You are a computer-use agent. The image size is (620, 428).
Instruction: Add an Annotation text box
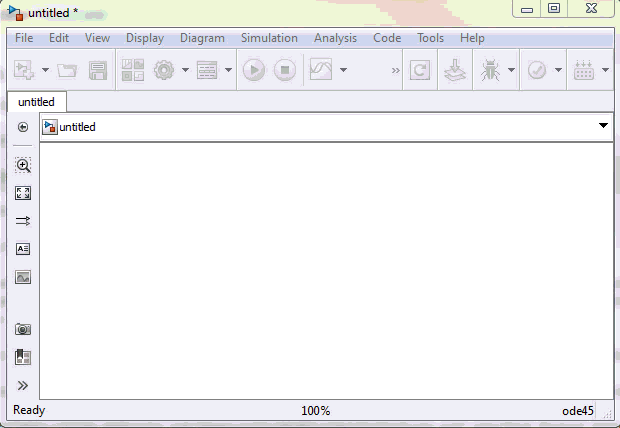(23, 249)
